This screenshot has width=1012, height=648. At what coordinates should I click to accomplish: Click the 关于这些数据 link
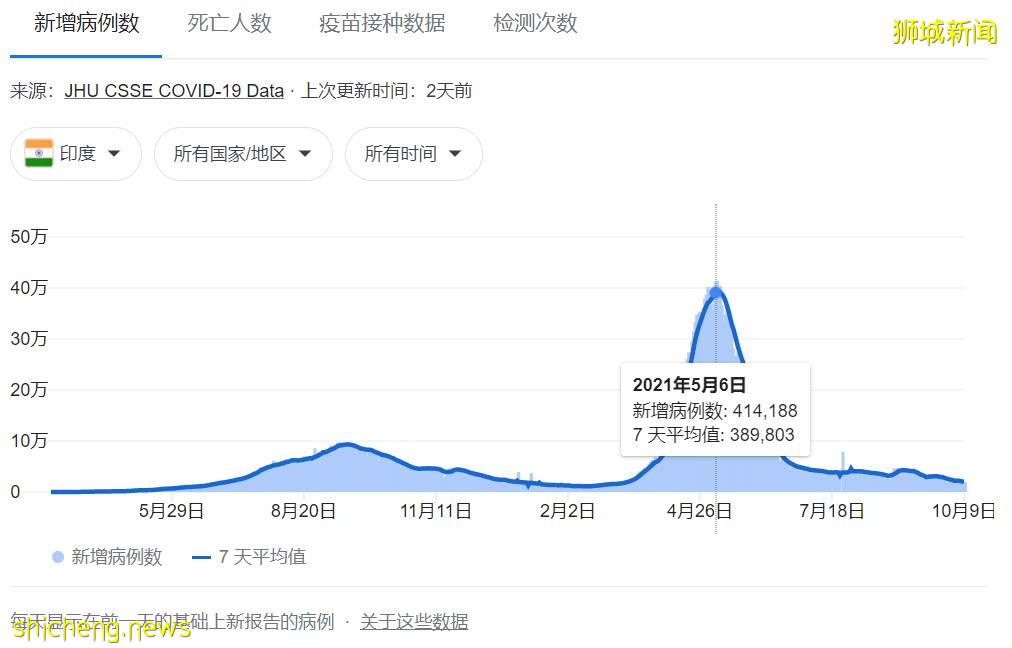click(413, 621)
